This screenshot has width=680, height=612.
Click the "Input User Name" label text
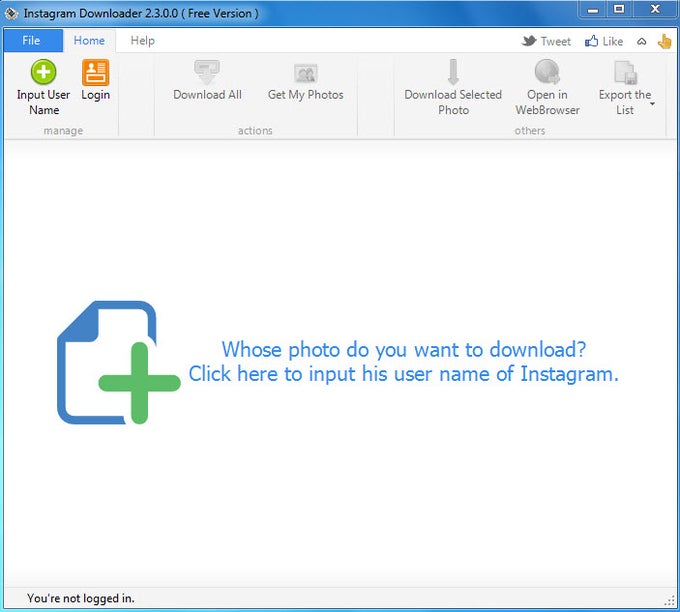43,102
